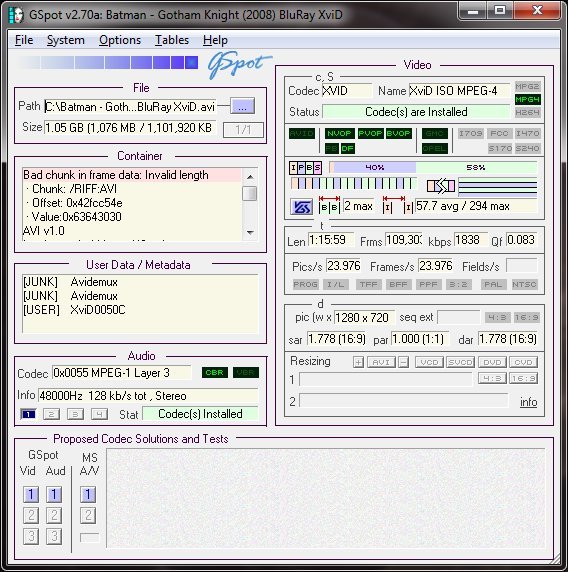Click the PVOP indicator
Image resolution: width=568 pixels, height=572 pixels.
click(370, 134)
